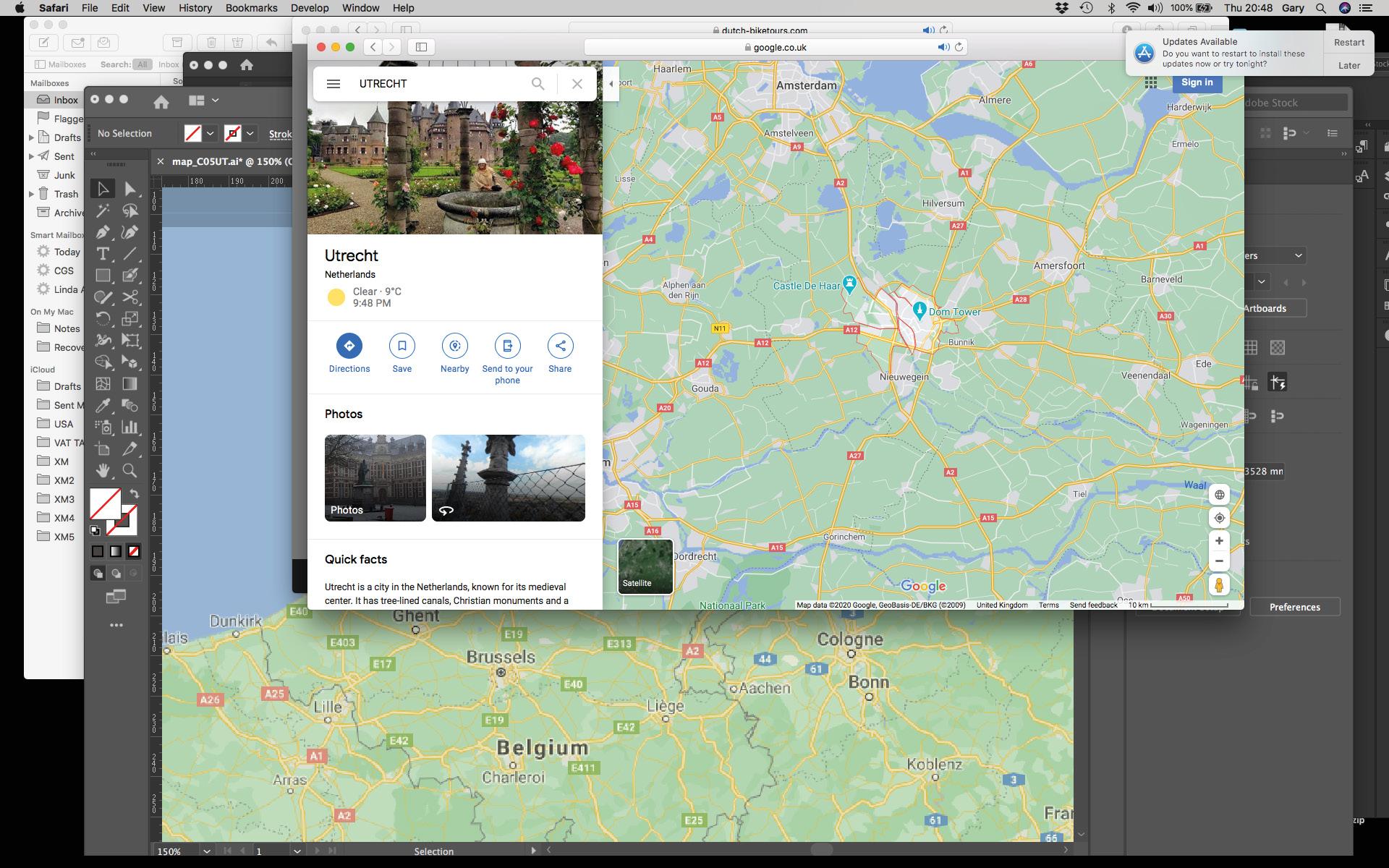
Task: Select the Magic Wand tool
Action: click(x=103, y=210)
